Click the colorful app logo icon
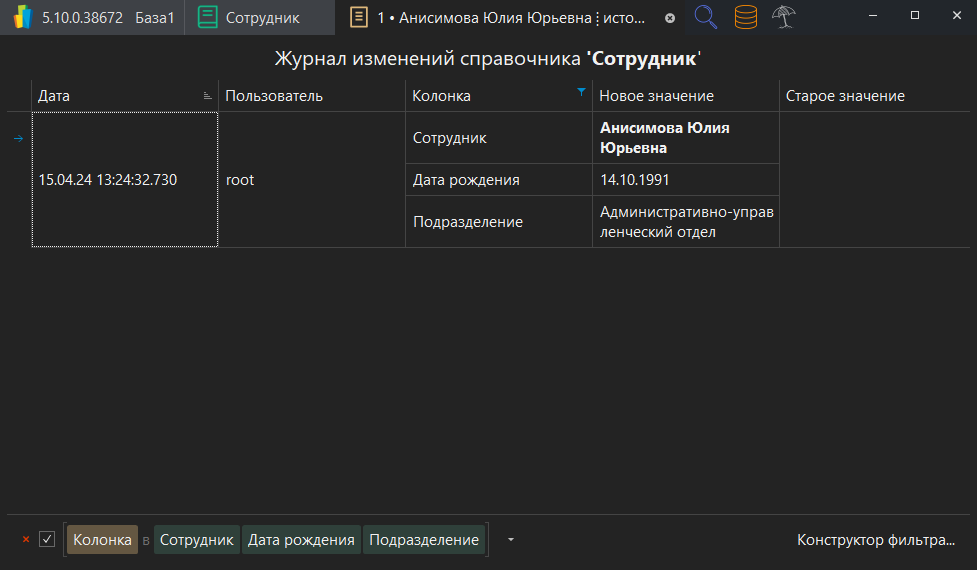Image resolution: width=977 pixels, height=570 pixels. click(22, 17)
